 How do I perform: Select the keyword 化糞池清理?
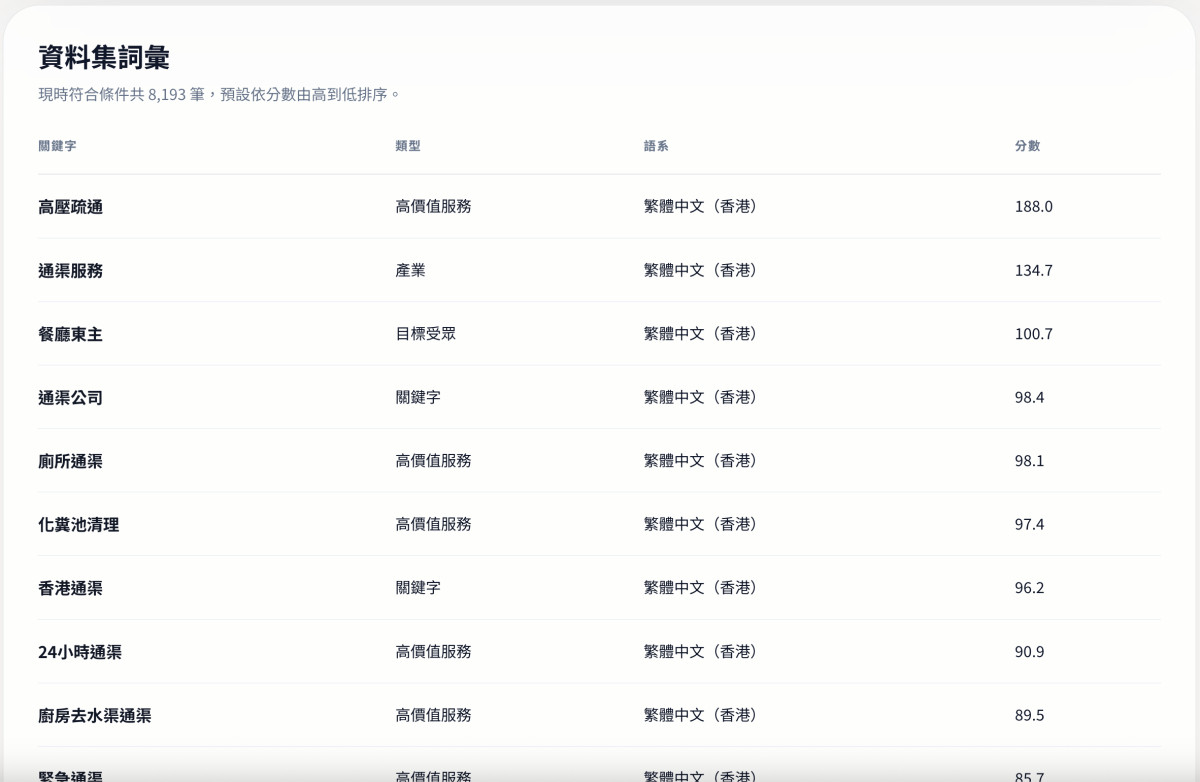pos(79,525)
